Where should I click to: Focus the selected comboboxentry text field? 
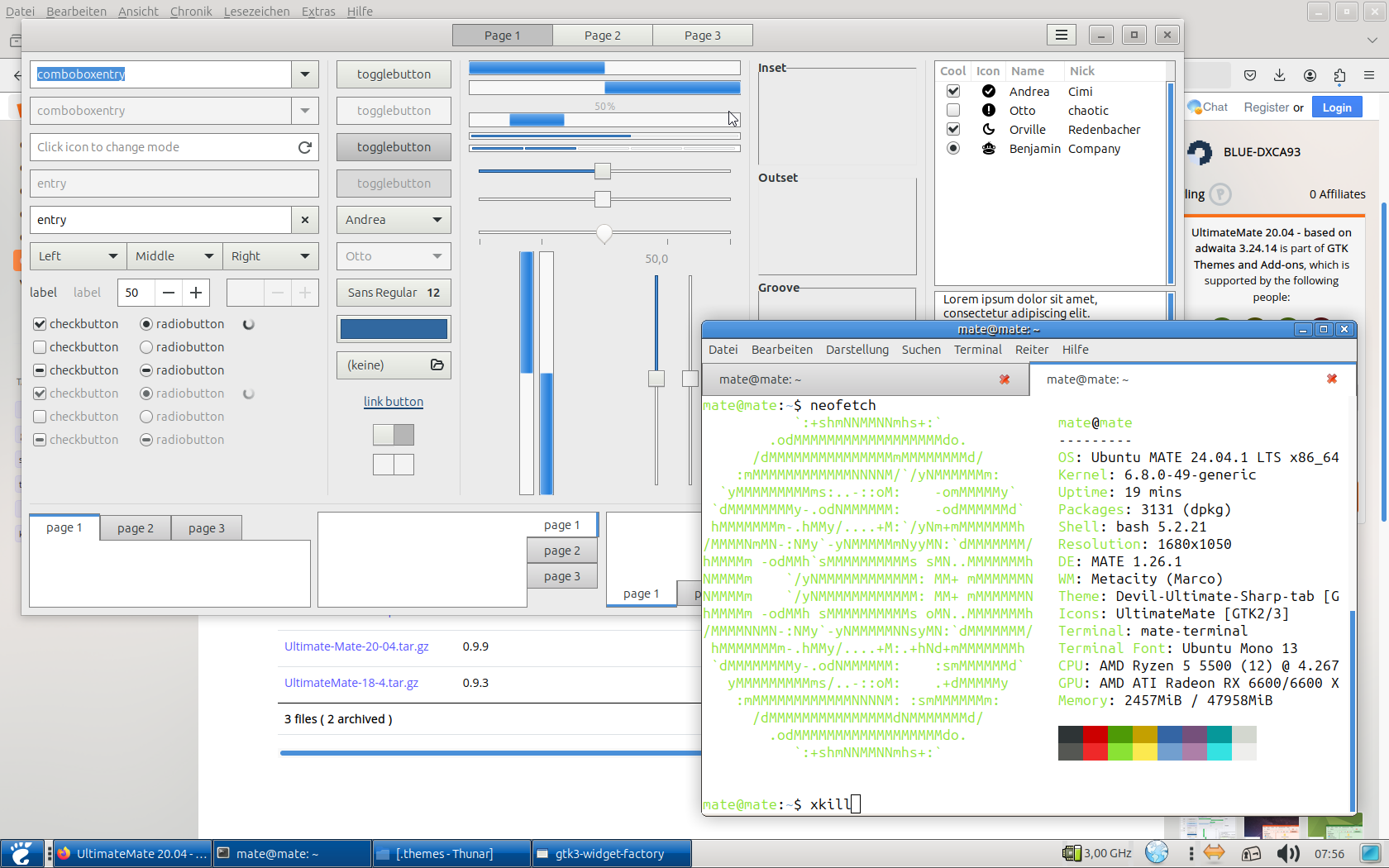pyautogui.click(x=161, y=74)
